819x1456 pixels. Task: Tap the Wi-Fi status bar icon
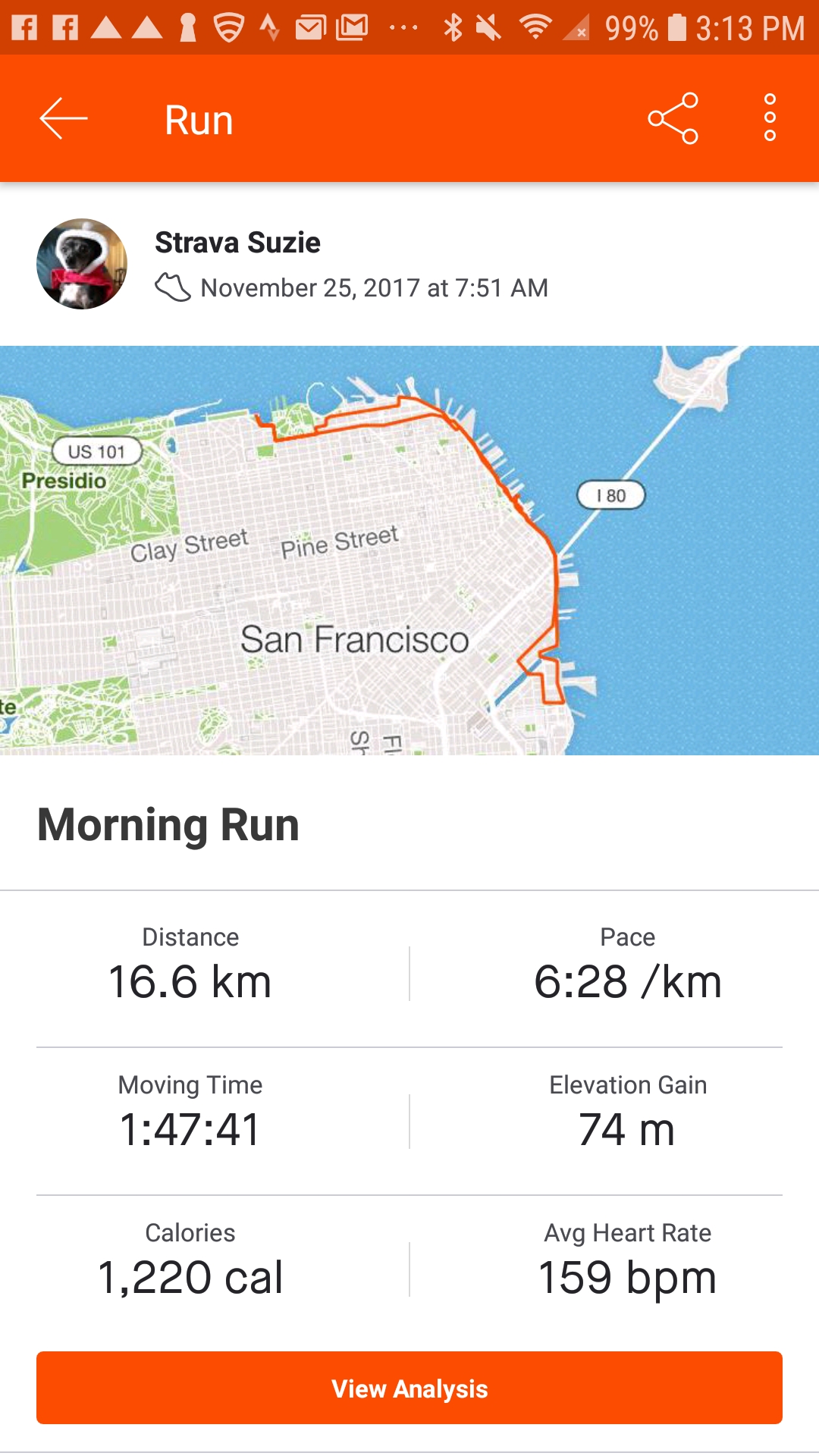(535, 28)
